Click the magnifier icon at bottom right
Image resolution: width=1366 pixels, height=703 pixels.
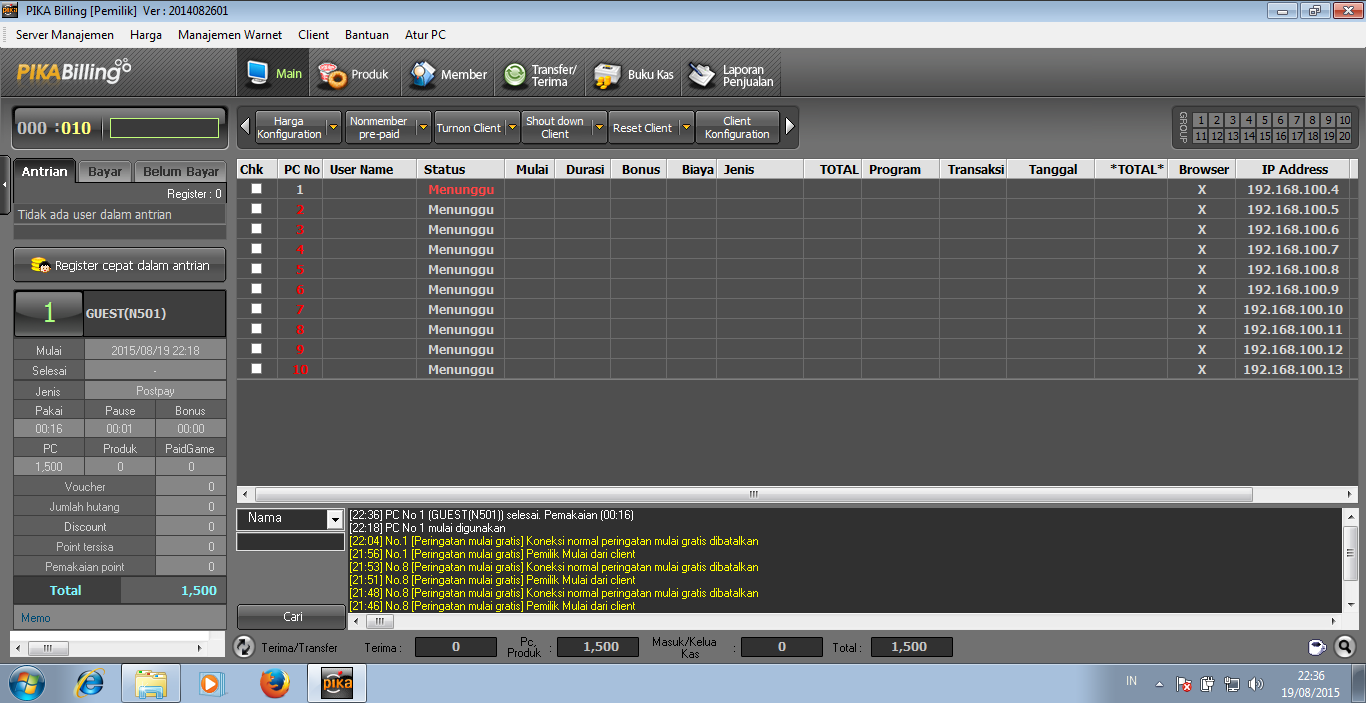[x=1345, y=647]
